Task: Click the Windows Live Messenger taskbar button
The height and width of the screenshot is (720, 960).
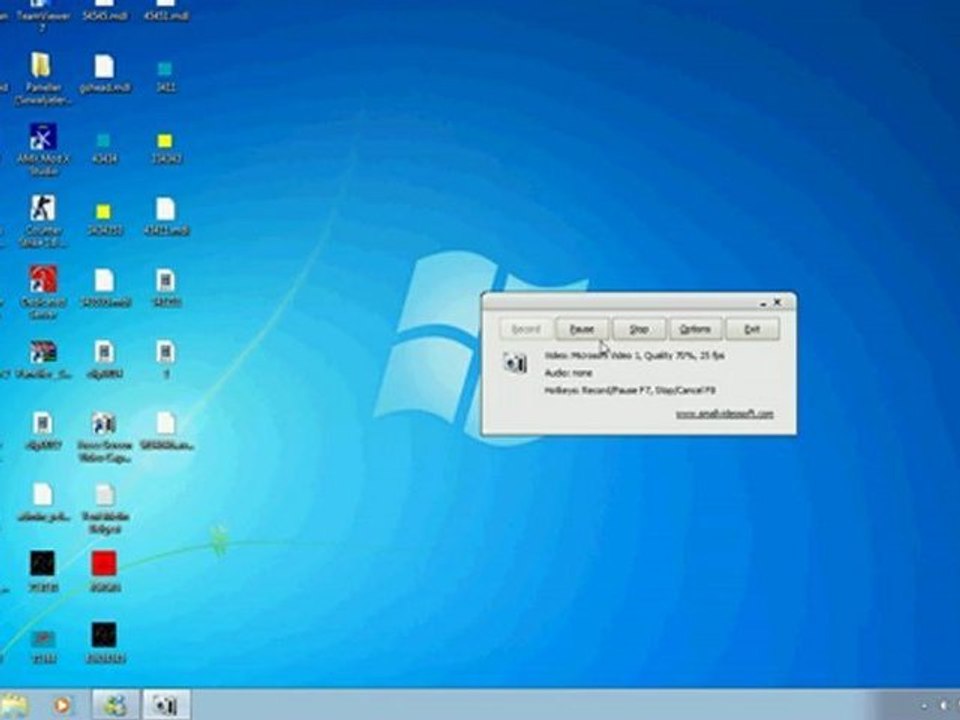Action: click(115, 705)
